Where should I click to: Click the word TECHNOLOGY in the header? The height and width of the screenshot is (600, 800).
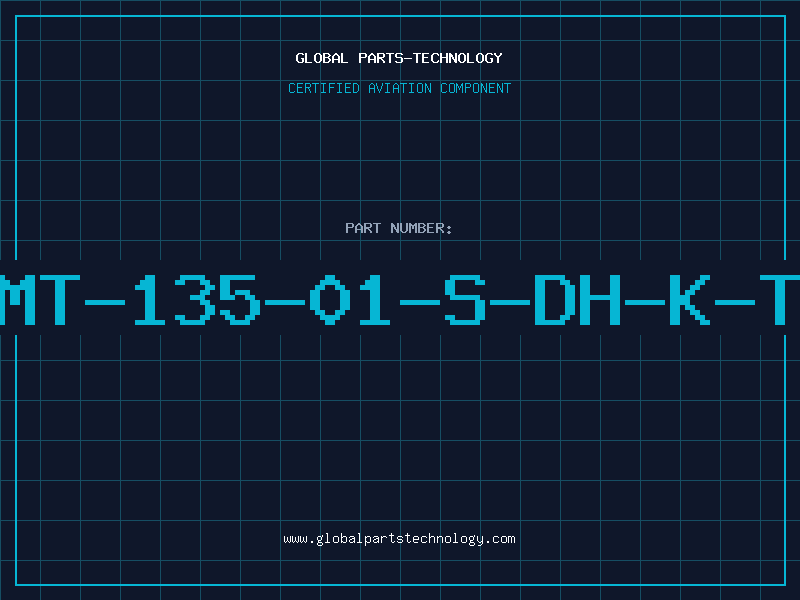[x=457, y=58]
